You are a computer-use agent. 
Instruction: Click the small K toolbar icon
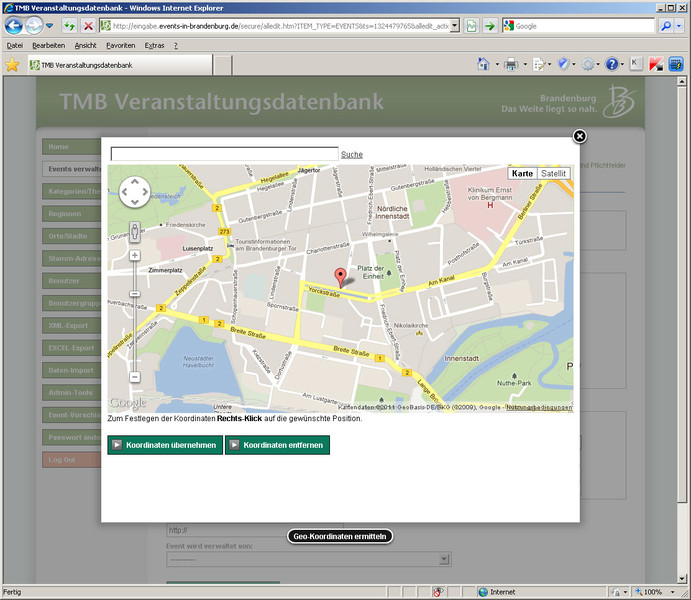(635, 64)
